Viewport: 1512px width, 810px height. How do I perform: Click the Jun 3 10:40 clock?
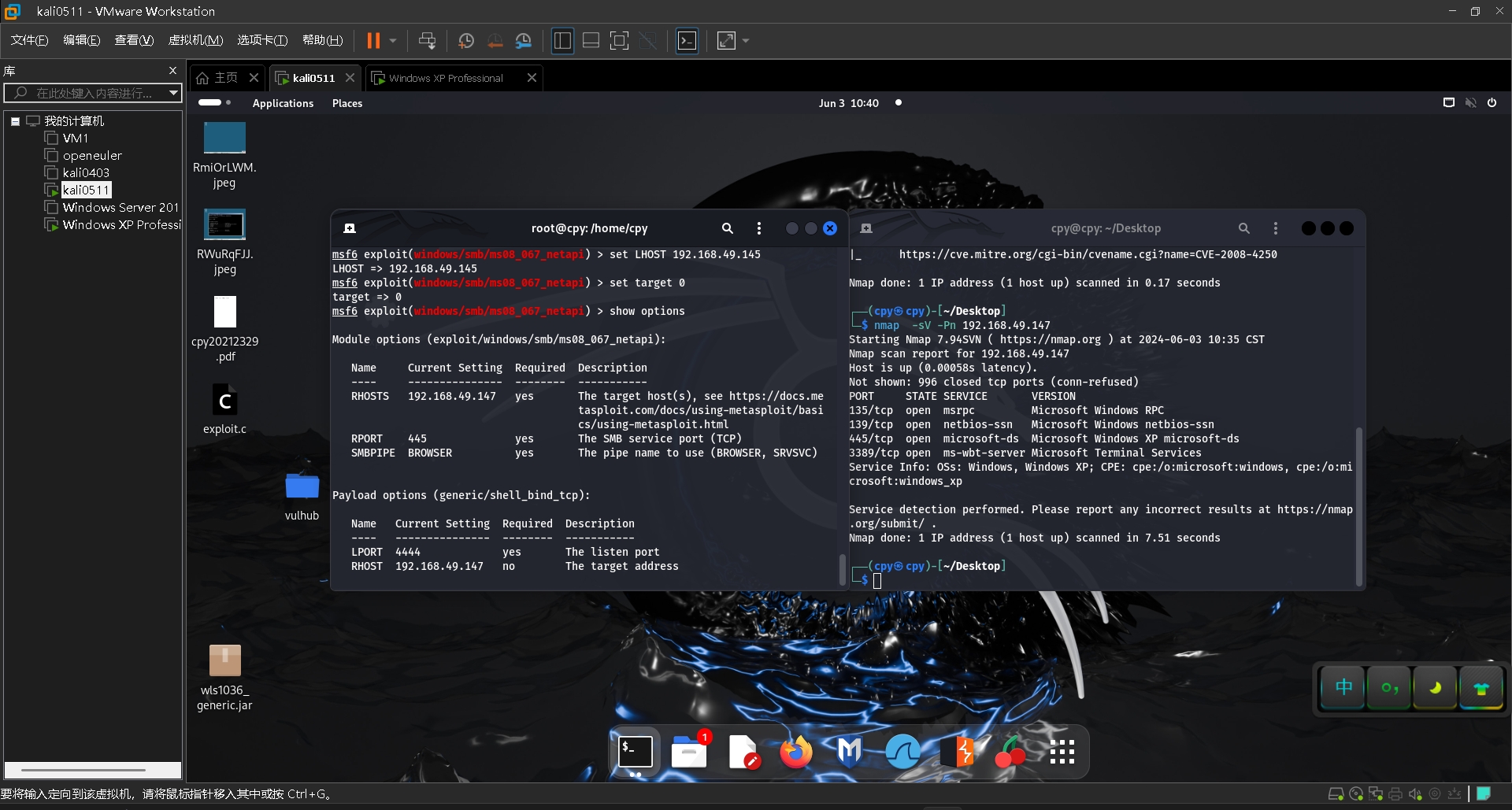848,103
